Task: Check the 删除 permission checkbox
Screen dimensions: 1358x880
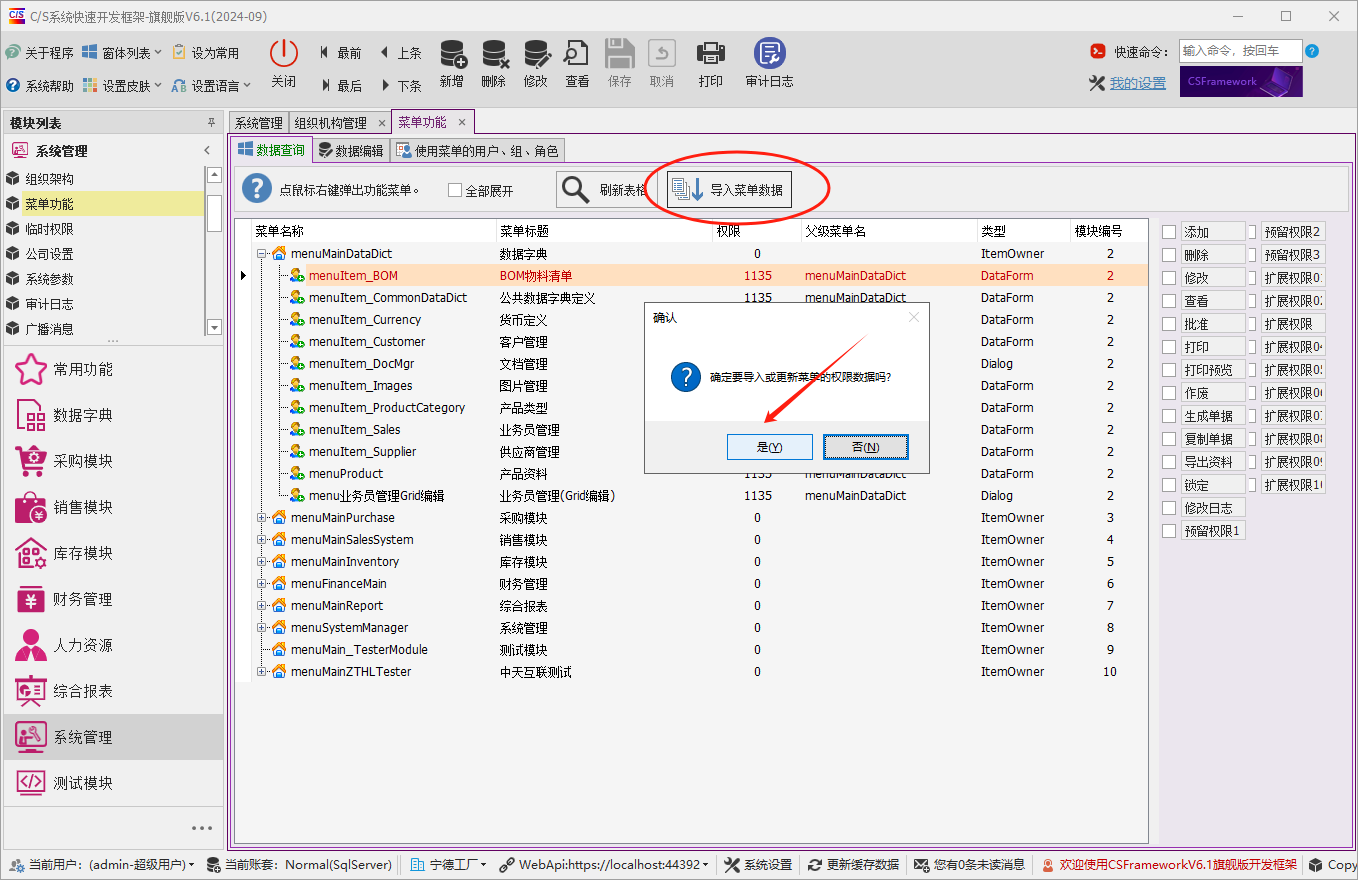Action: tap(1169, 255)
